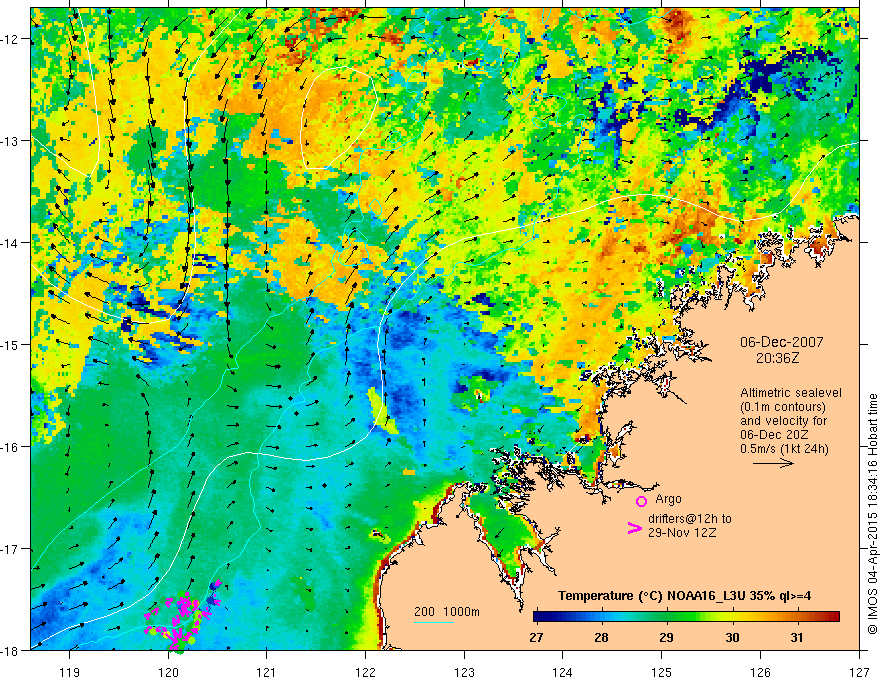Click the '0.5m/s (1kt 24h)' text
This screenshot has width=880, height=680.
pos(784,449)
